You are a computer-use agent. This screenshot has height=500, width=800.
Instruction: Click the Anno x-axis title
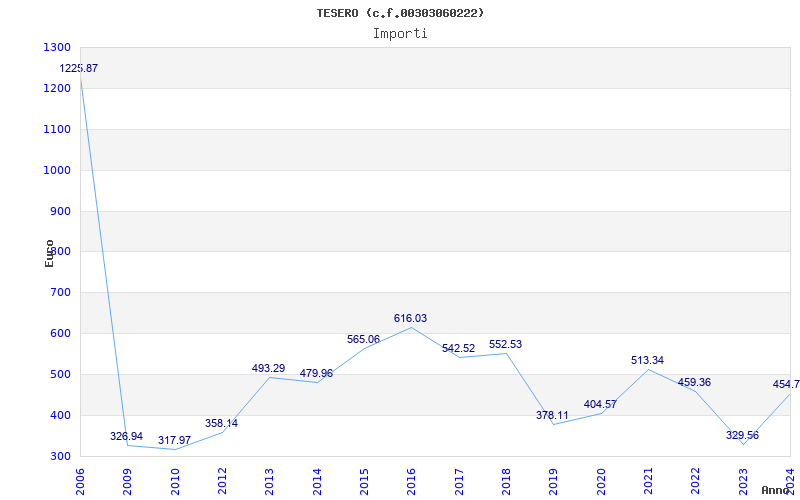(x=776, y=490)
